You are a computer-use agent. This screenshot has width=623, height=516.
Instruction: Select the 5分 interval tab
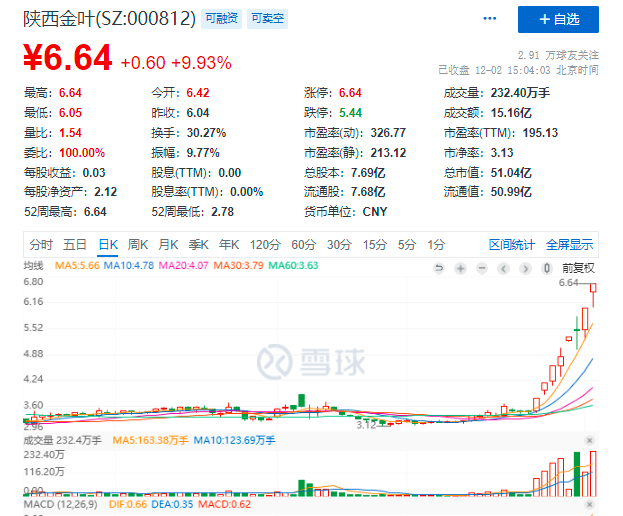pyautogui.click(x=407, y=244)
